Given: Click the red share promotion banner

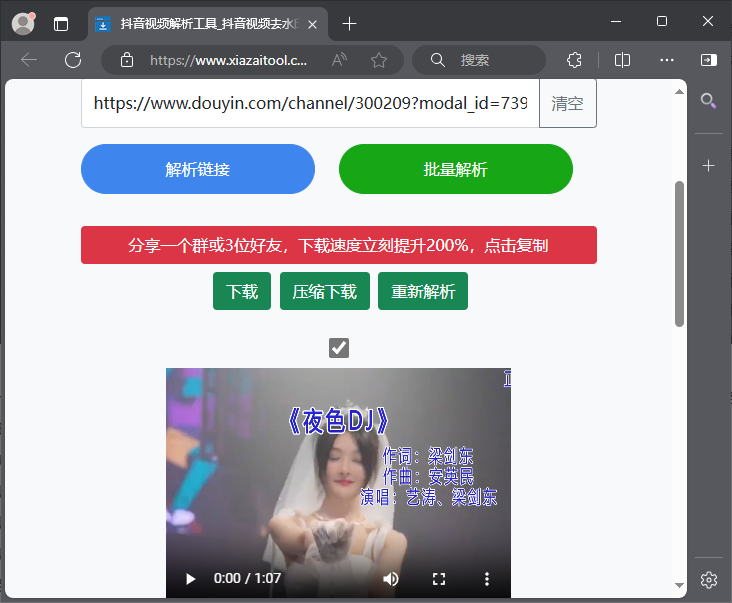Looking at the screenshot, I should click(x=339, y=245).
